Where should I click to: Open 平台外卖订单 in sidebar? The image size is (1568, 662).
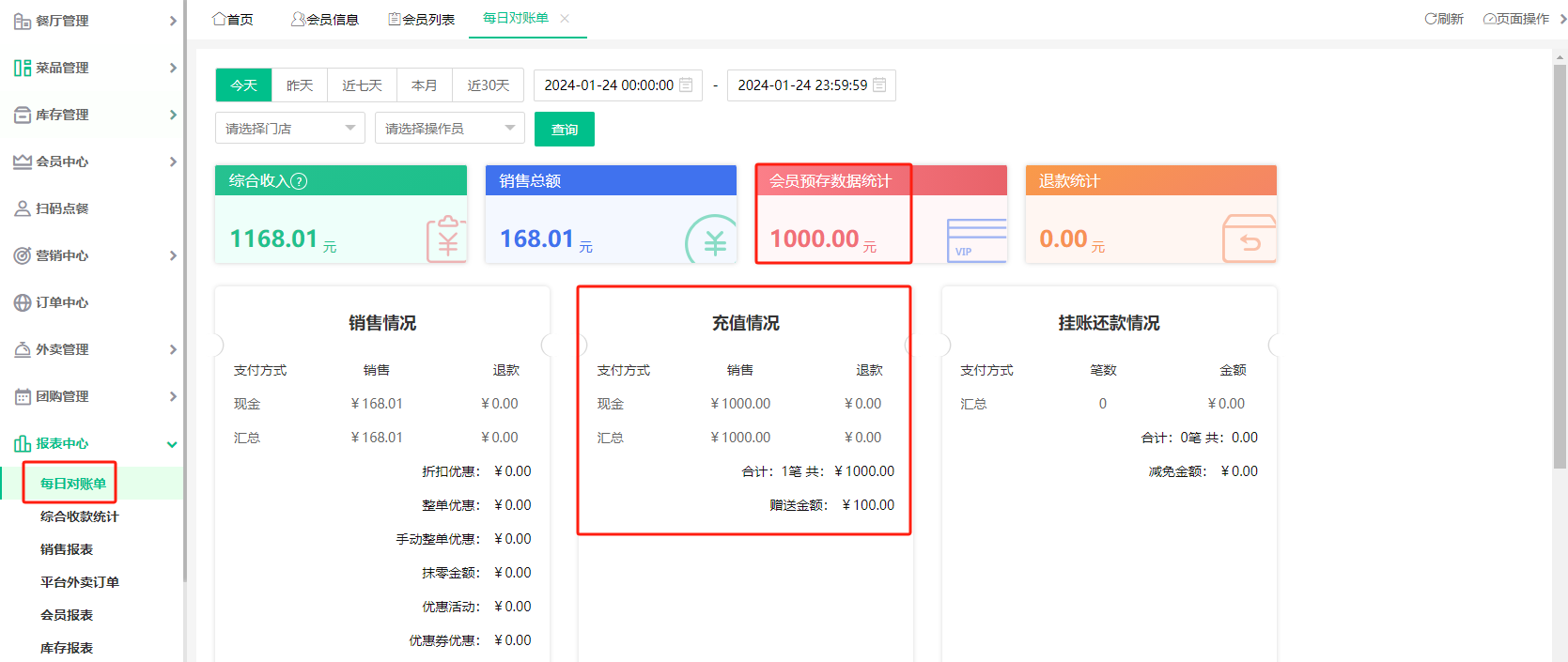80,582
